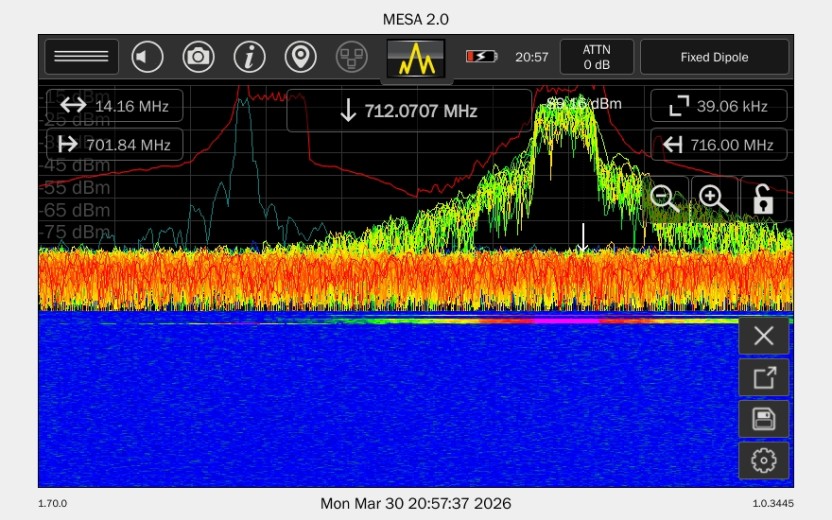Click the 712.0707 MHz center frequency box

[409, 111]
